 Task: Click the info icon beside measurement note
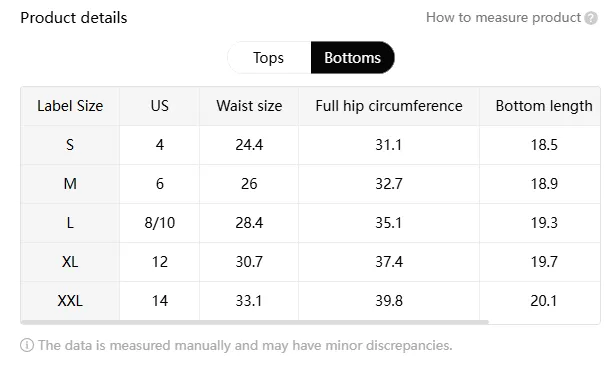27,345
